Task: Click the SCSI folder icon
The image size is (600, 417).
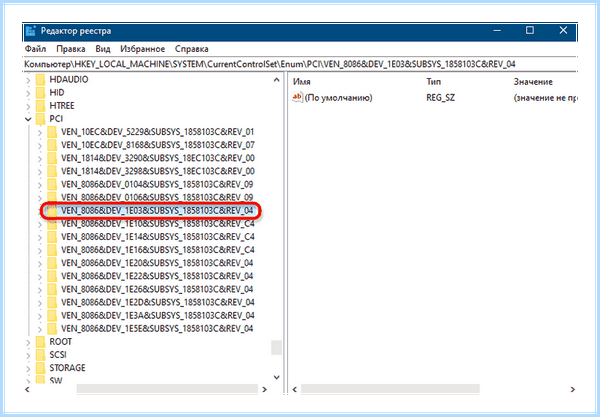Action: pyautogui.click(x=40, y=355)
